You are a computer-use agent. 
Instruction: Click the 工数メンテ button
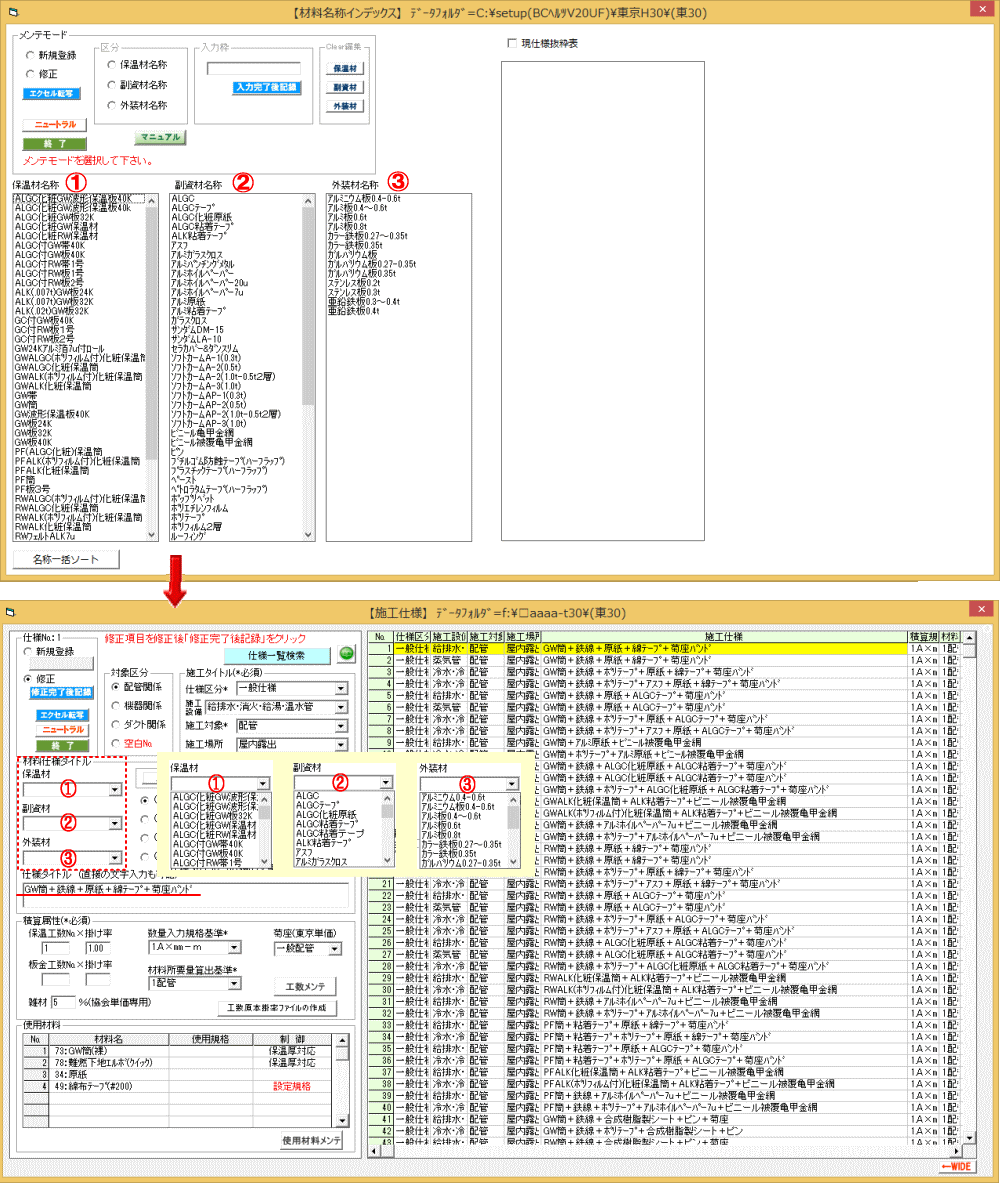305,987
